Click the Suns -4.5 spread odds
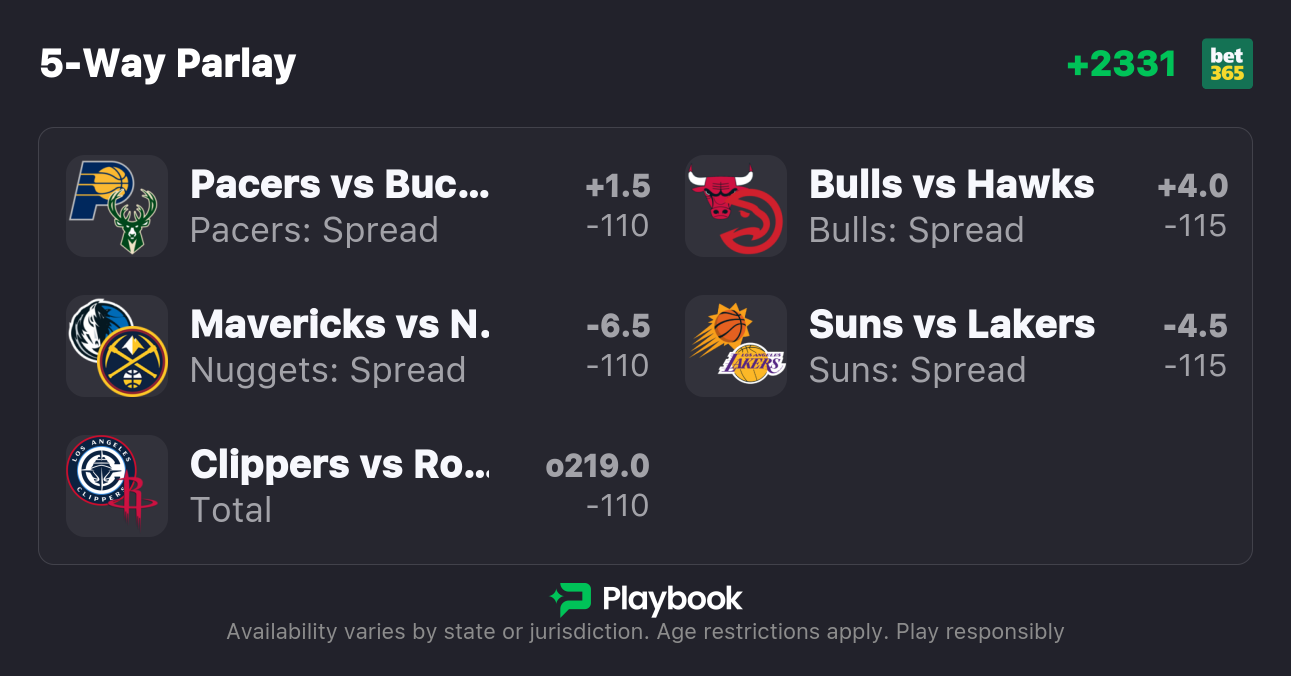Image resolution: width=1291 pixels, height=676 pixels. click(1194, 327)
